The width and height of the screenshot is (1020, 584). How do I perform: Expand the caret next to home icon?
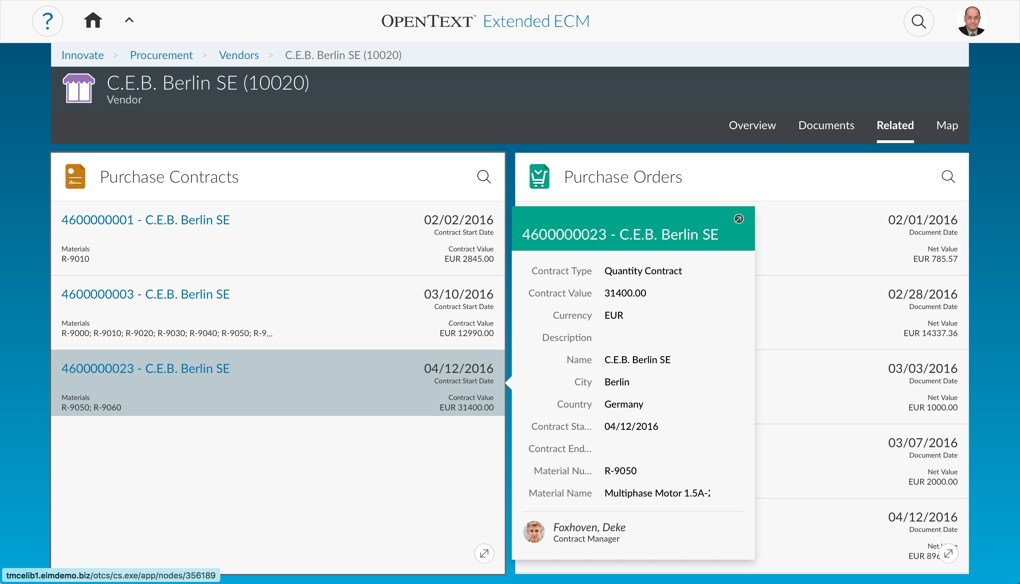click(129, 20)
